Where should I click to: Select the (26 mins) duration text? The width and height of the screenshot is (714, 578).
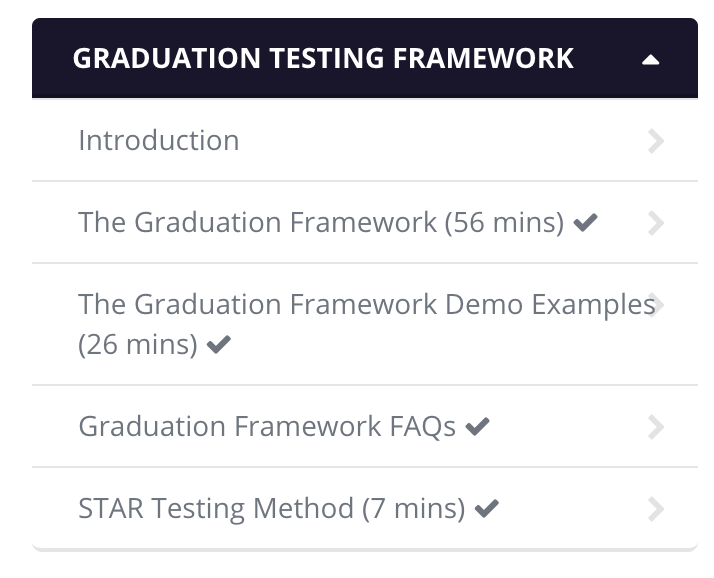click(138, 344)
